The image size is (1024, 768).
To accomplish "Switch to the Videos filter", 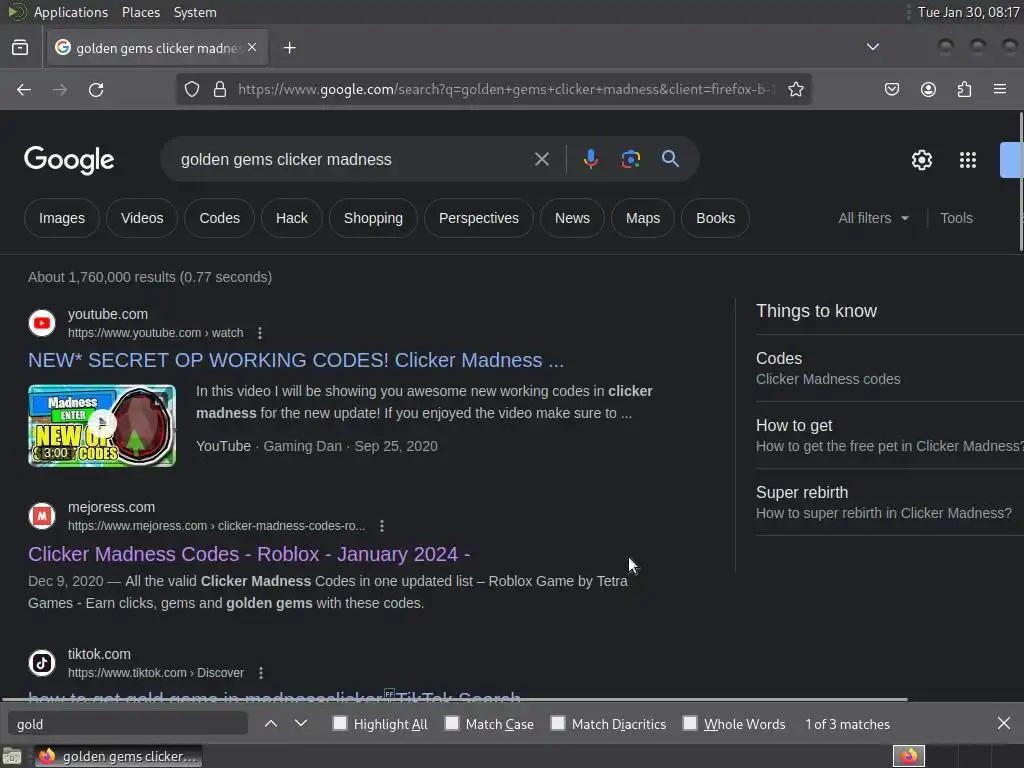I will (x=142, y=218).
